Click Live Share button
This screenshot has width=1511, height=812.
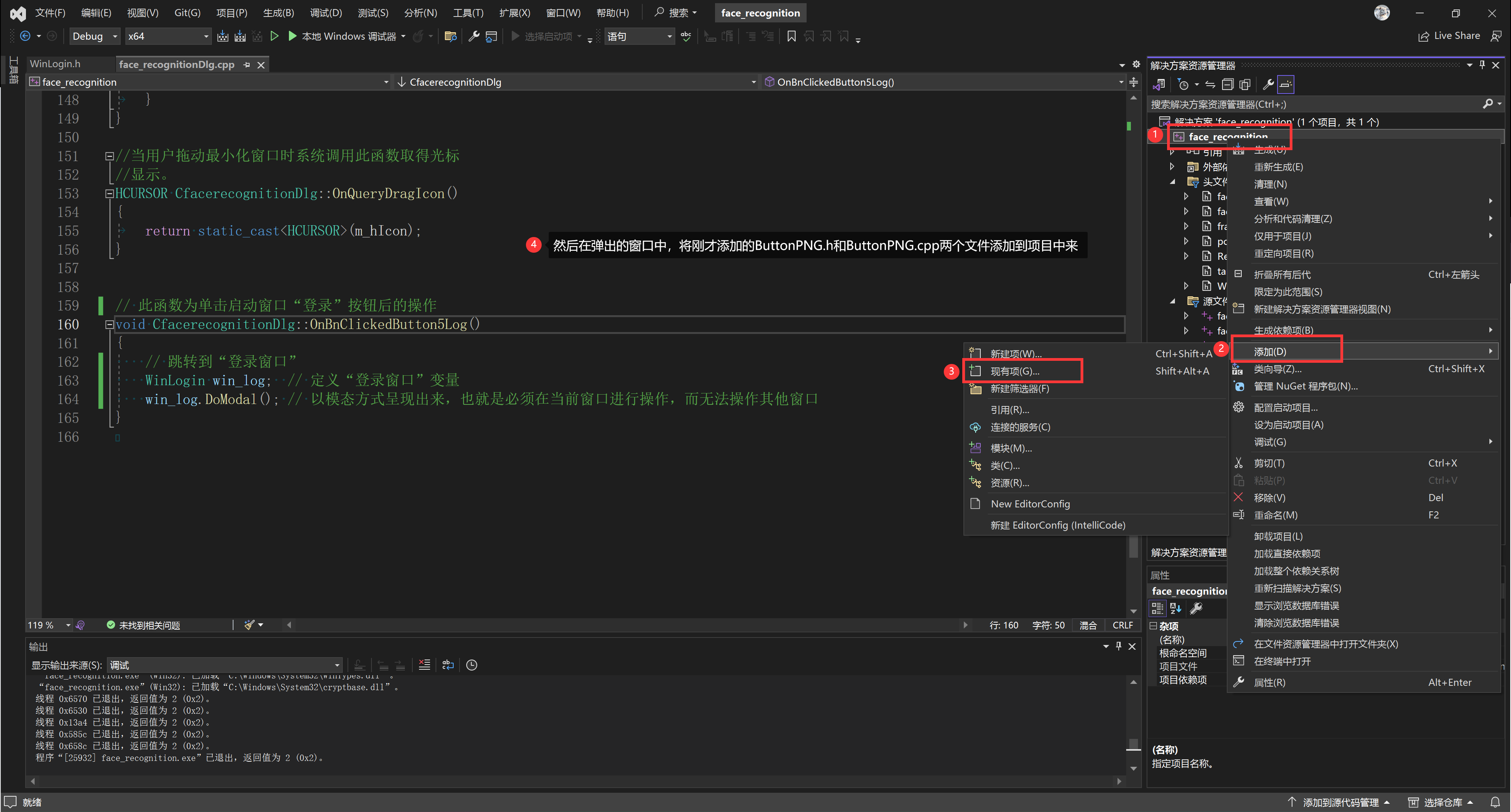coord(1449,37)
